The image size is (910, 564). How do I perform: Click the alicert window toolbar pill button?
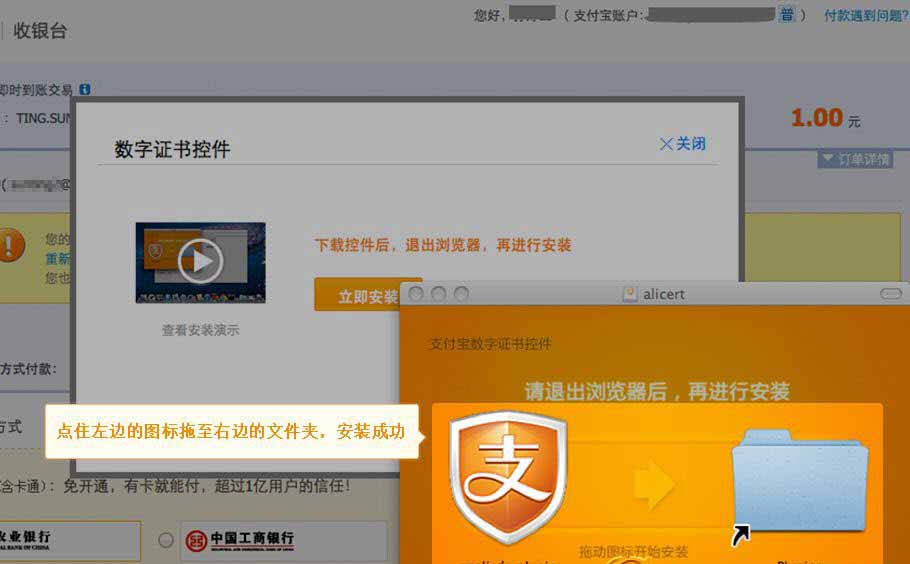pos(891,294)
